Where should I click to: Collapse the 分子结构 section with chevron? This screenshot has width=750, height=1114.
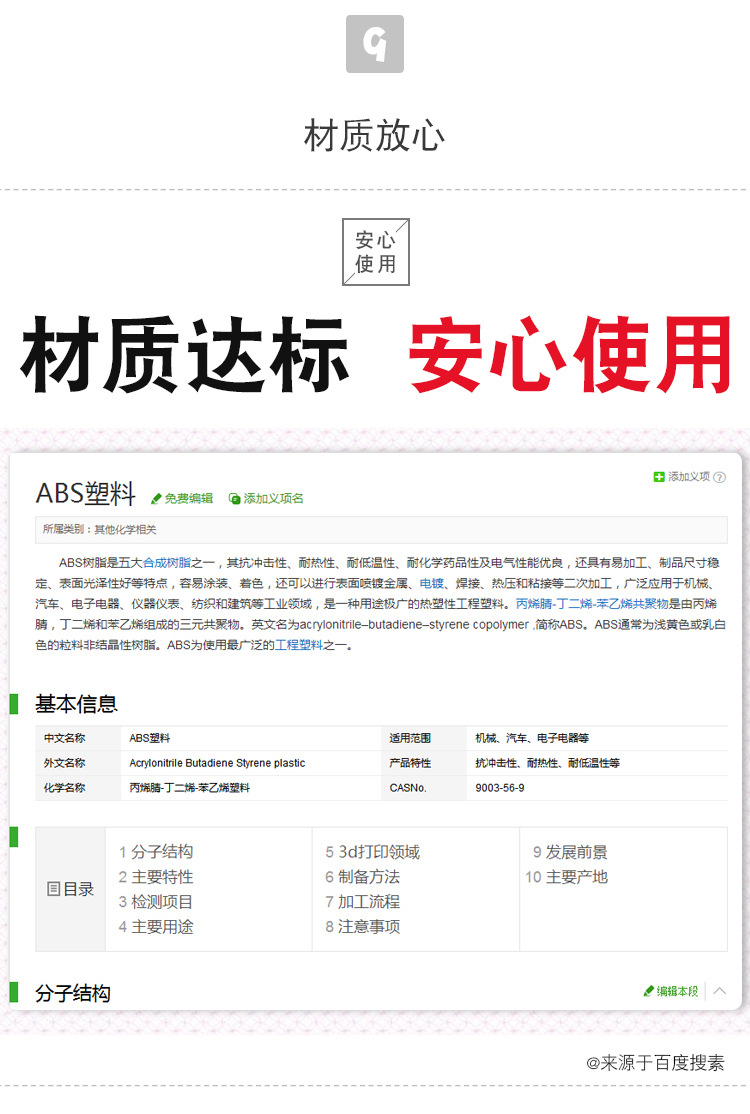click(719, 990)
